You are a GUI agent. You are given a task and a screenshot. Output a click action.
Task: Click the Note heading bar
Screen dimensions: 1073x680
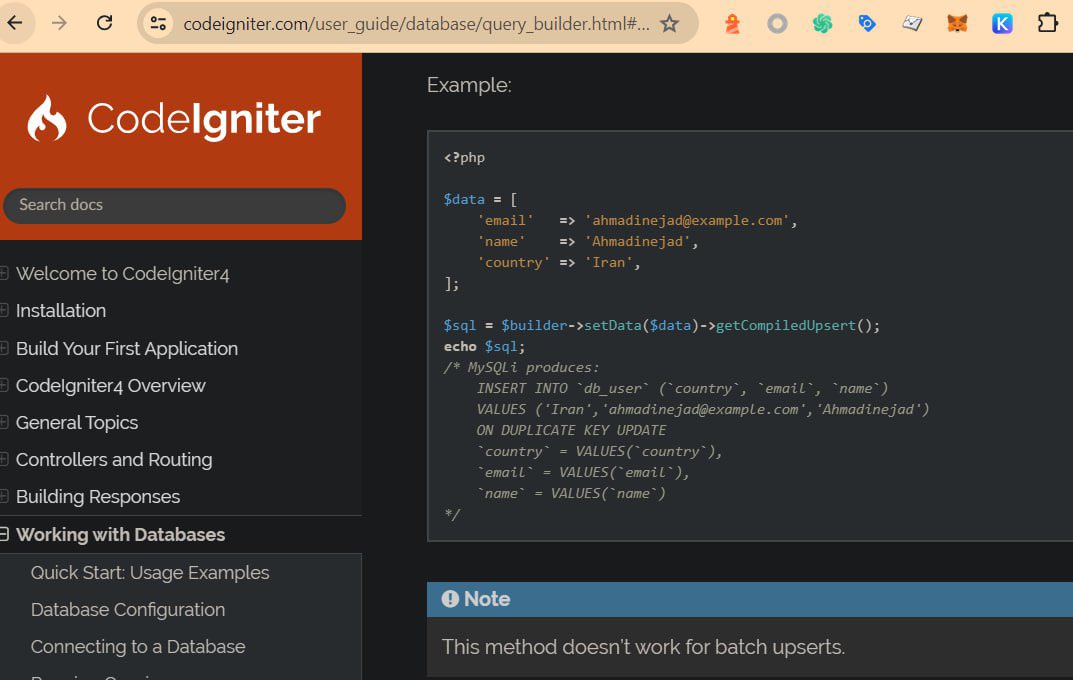pos(750,599)
